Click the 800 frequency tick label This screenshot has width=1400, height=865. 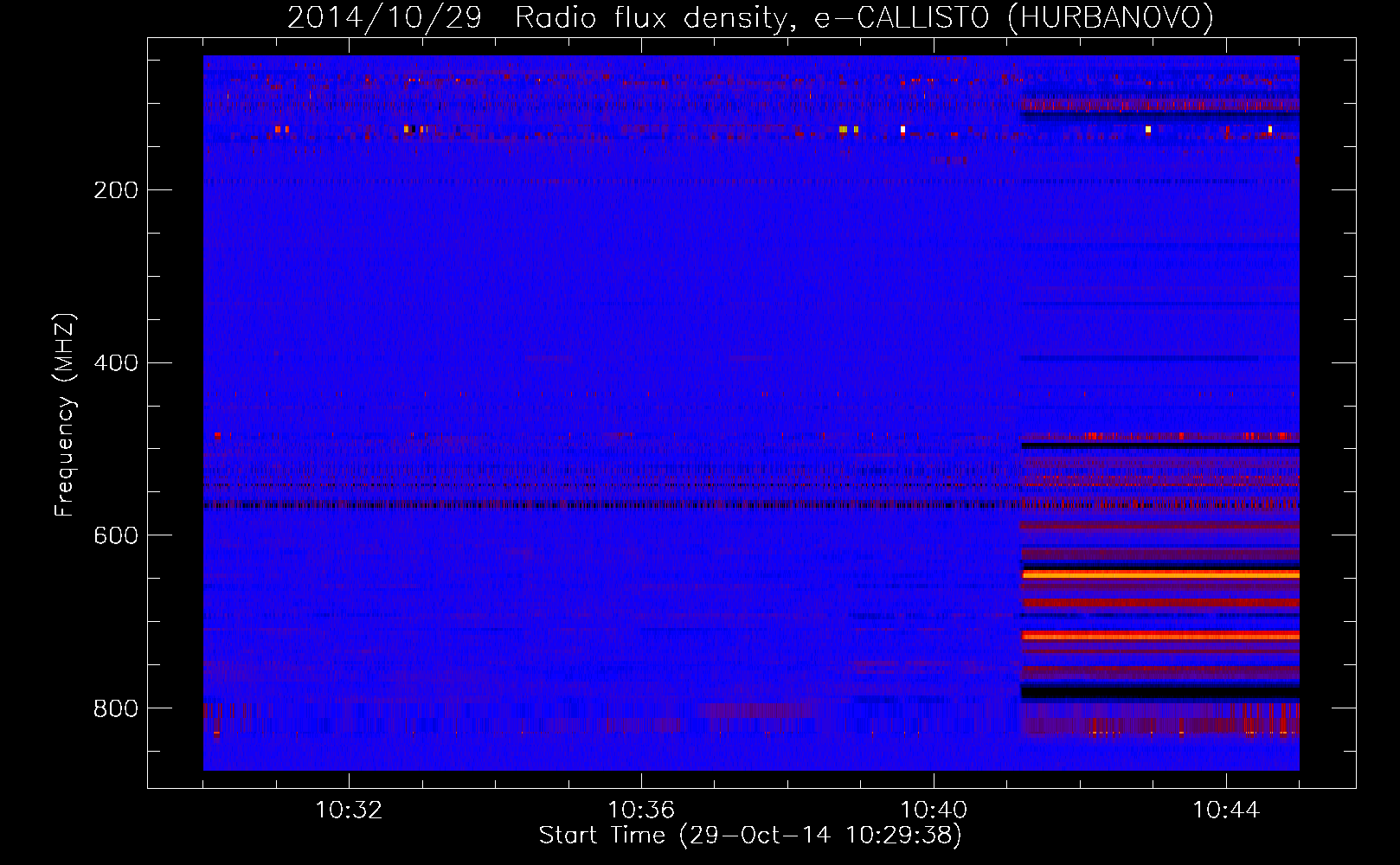[116, 709]
